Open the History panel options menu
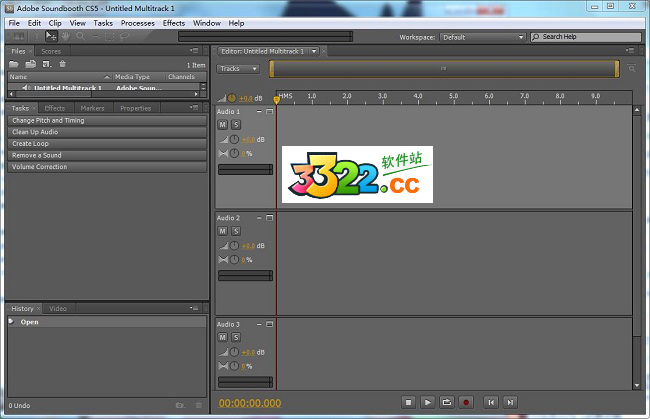Image resolution: width=650 pixels, height=419 pixels. pyautogui.click(x=194, y=308)
